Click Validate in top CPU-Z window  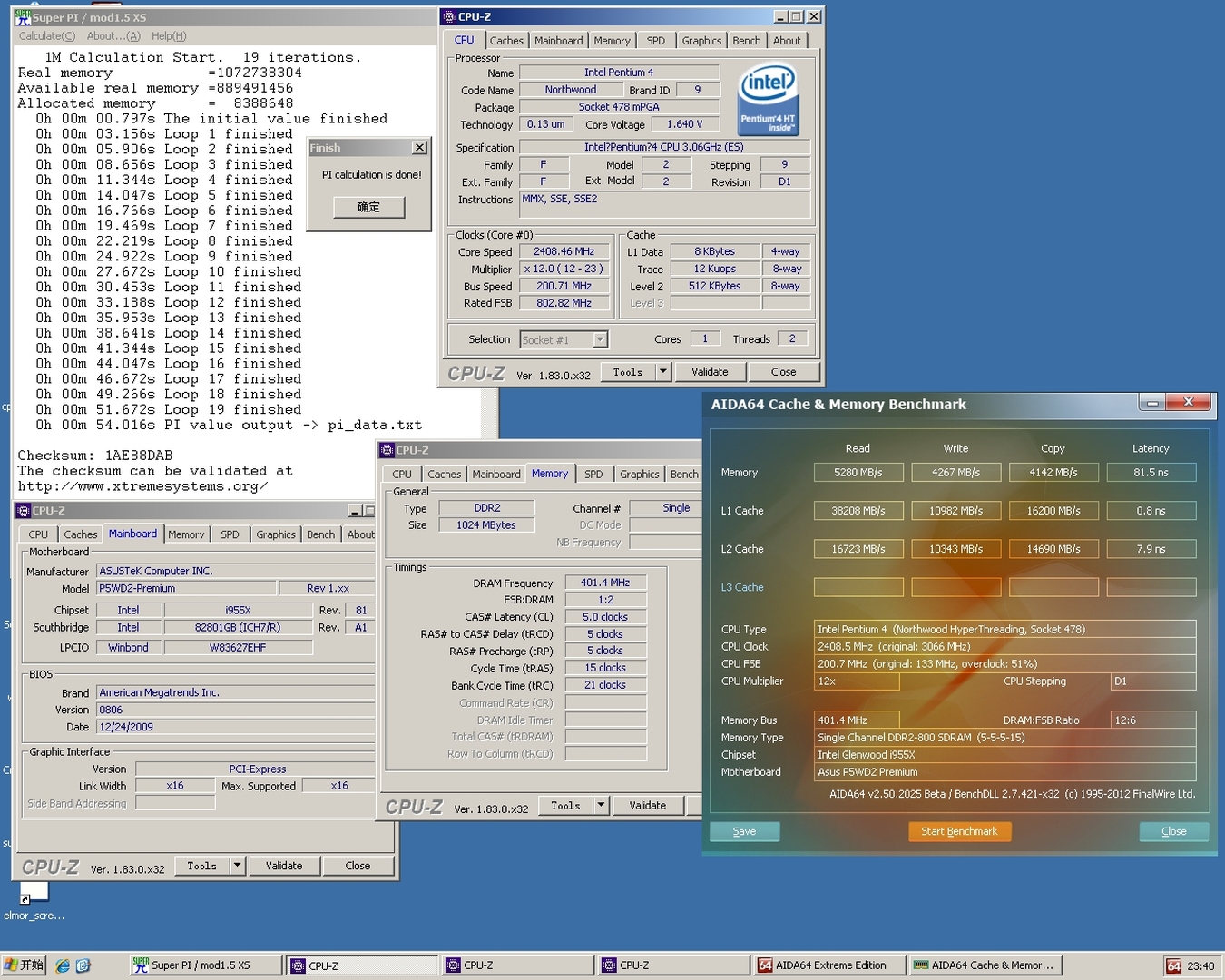710,372
